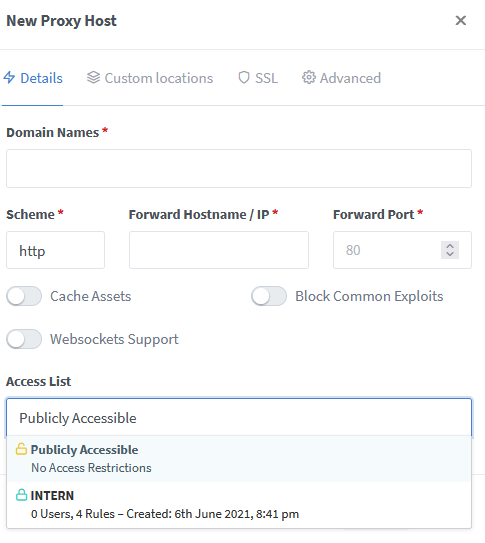Screen dimensions: 485x543
Task: Switch to the Custom locations tab
Action: point(150,78)
